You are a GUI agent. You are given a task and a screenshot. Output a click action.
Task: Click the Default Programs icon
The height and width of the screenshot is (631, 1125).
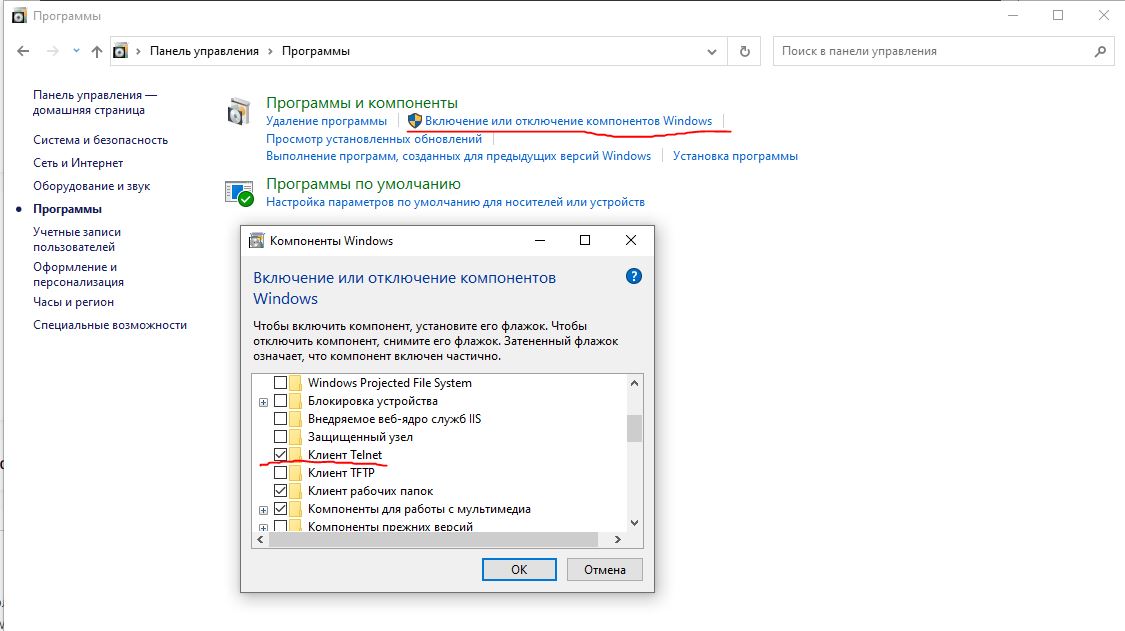point(239,193)
